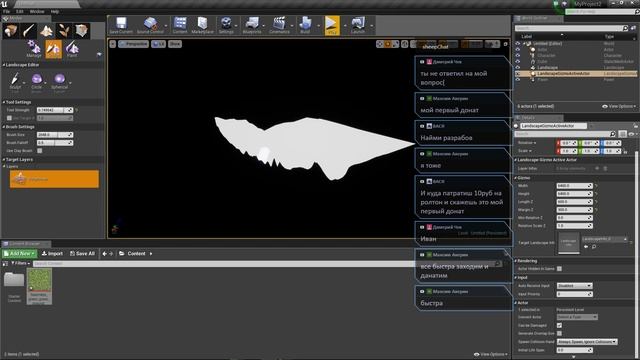
Task: Select the landscape Sculpt tab
Action: tap(53, 49)
